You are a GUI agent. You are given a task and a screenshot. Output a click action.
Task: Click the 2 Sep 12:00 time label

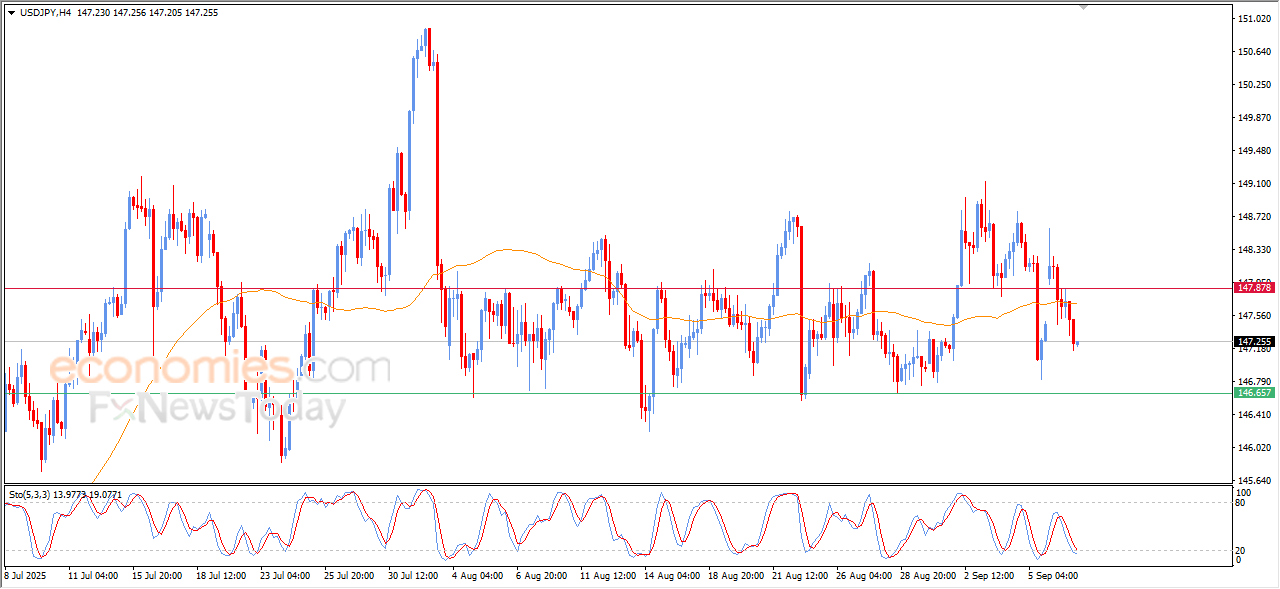988,576
